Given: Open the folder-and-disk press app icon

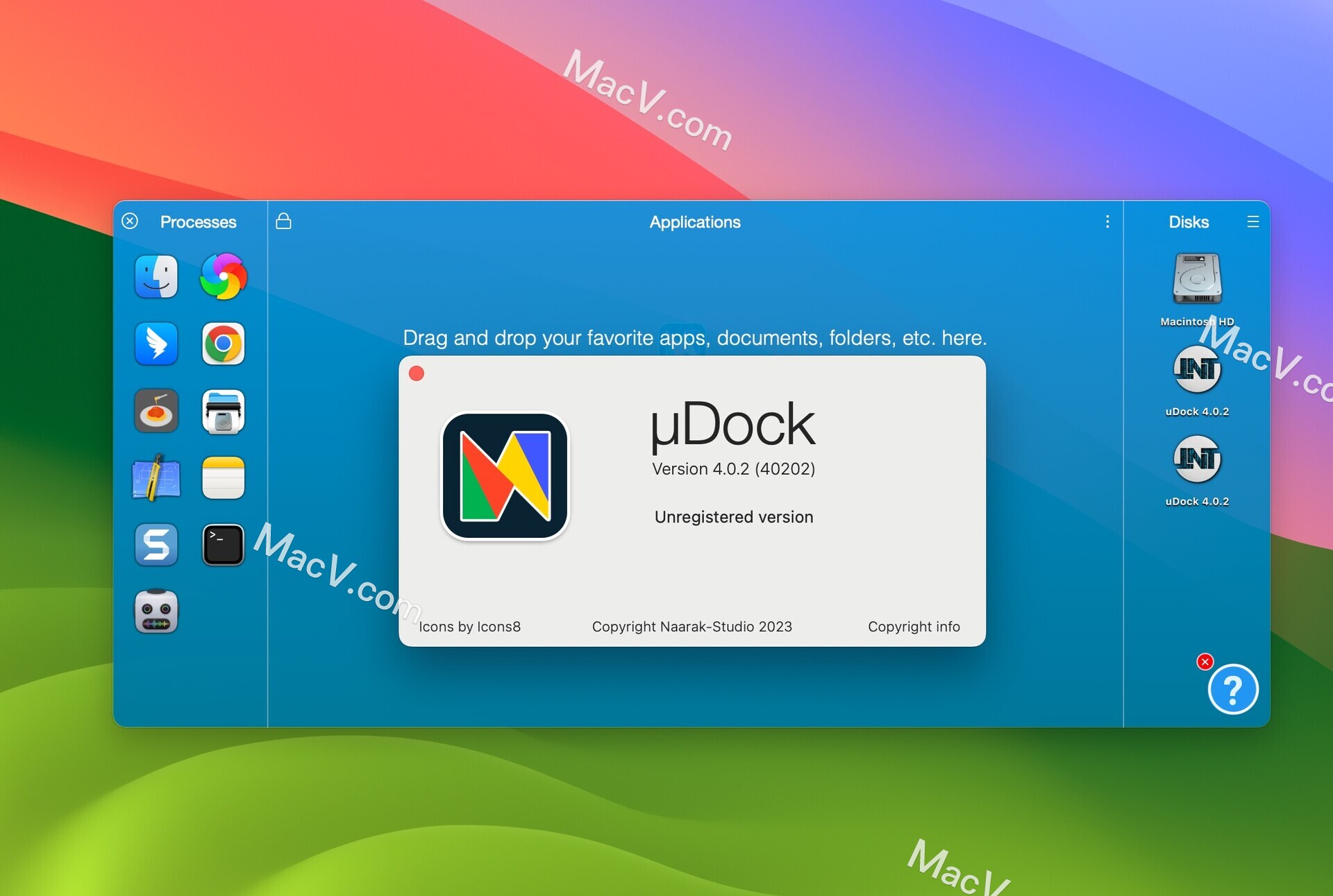Looking at the screenshot, I should pos(223,411).
